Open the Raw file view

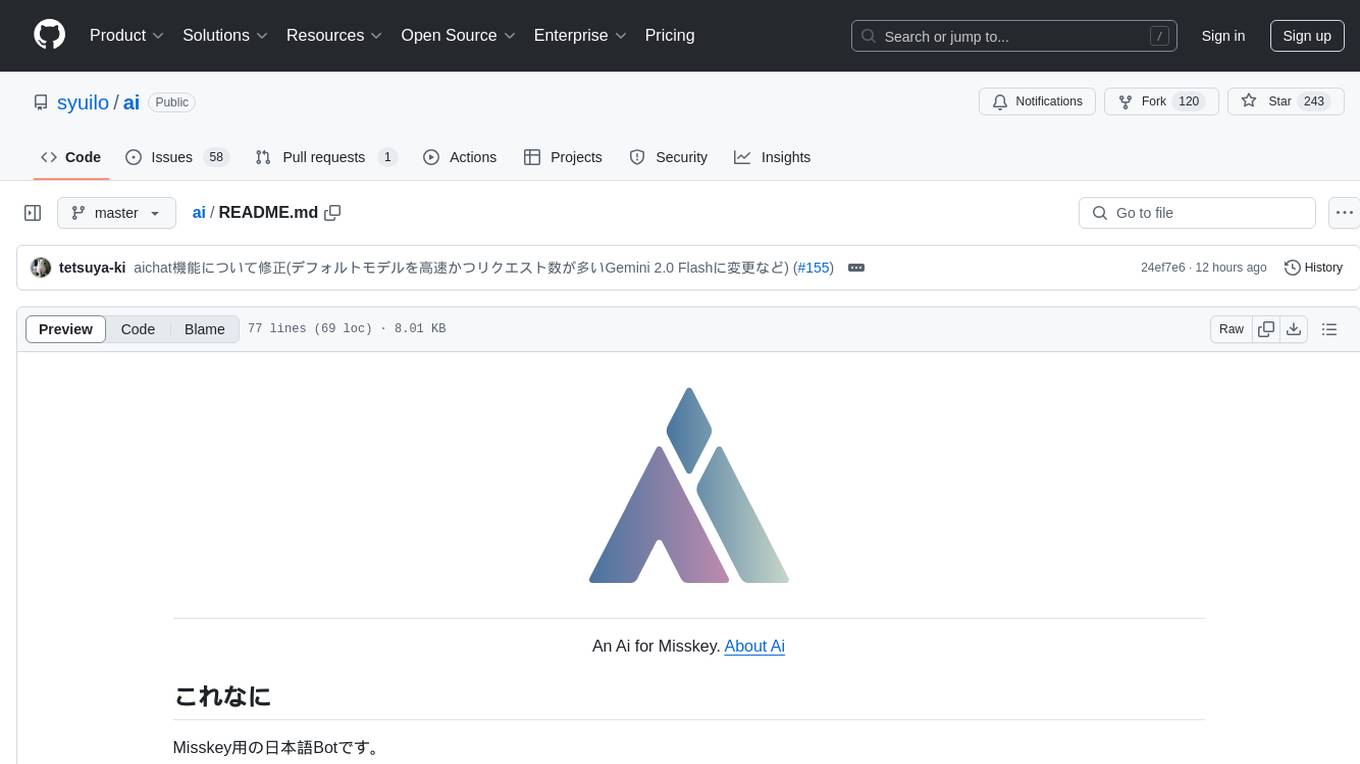[1231, 329]
